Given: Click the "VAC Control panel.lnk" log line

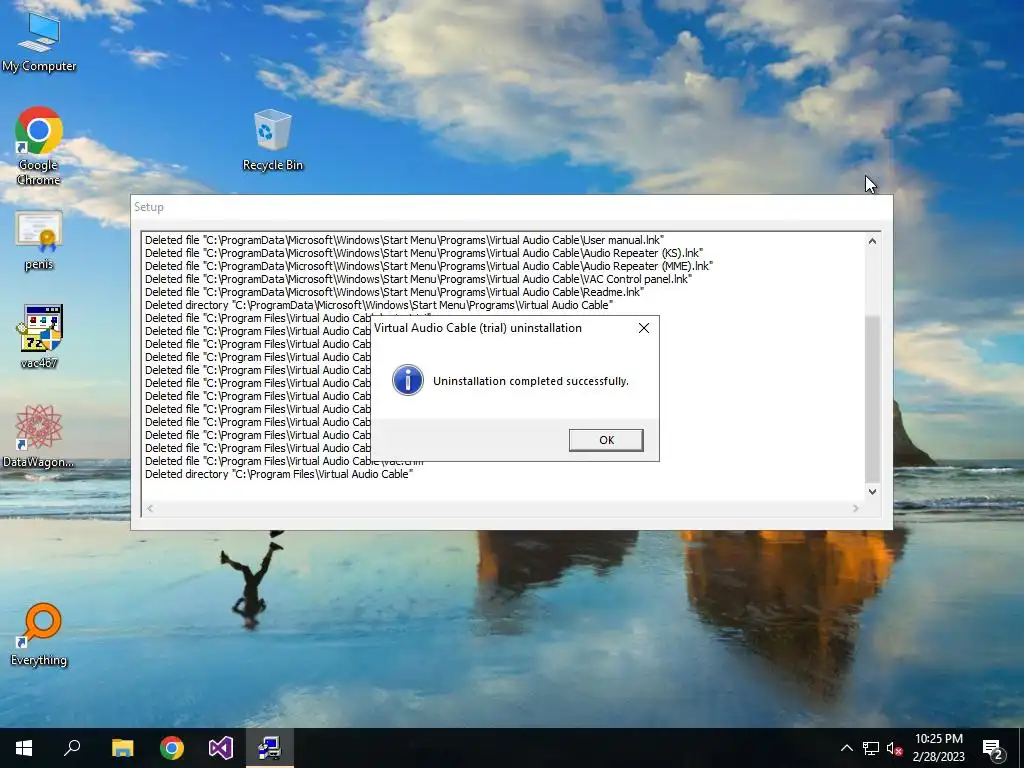Looking at the screenshot, I should [x=419, y=279].
